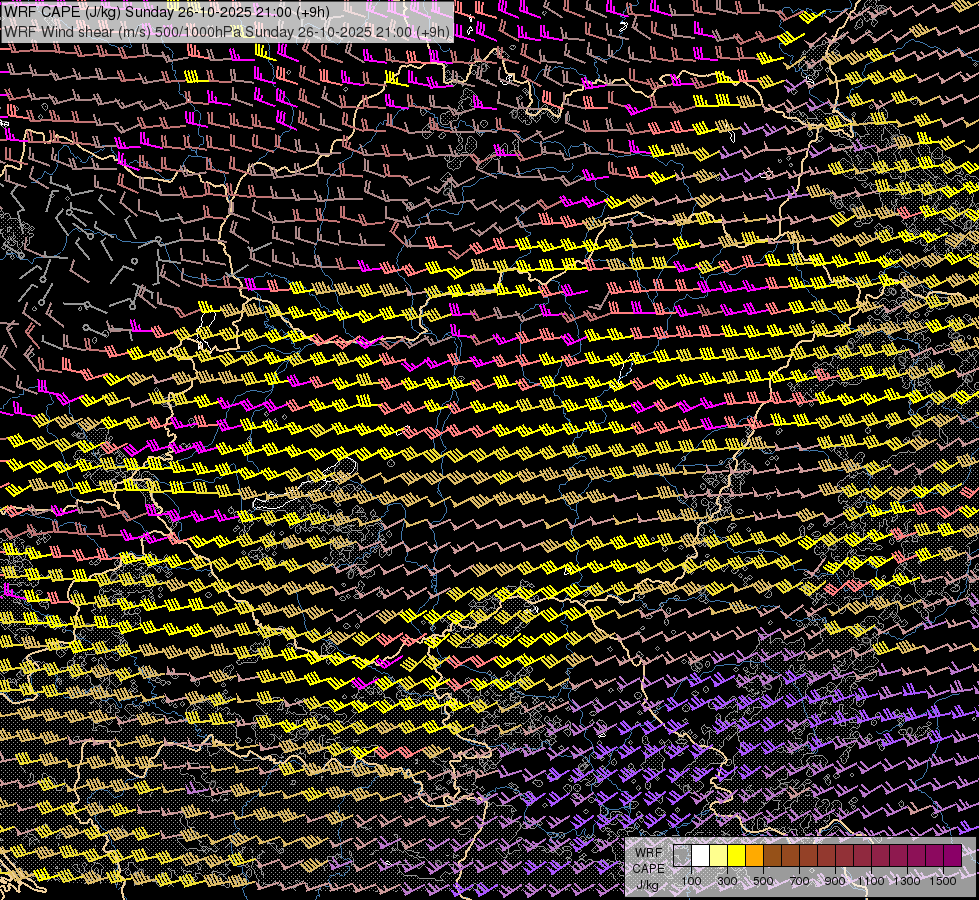979x900 pixels.
Task: Select the brown swatch right of the 500 tick
Action: pos(773,856)
